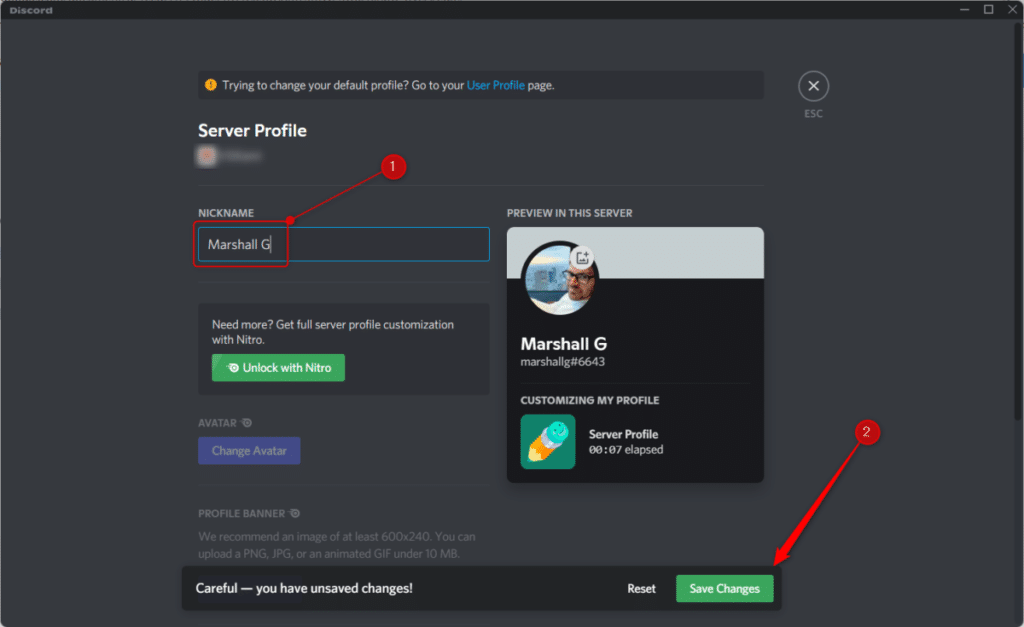Click the 'PREVIEW IN THIS SERVER' label
Screen dimensions: 1024x627
(569, 213)
